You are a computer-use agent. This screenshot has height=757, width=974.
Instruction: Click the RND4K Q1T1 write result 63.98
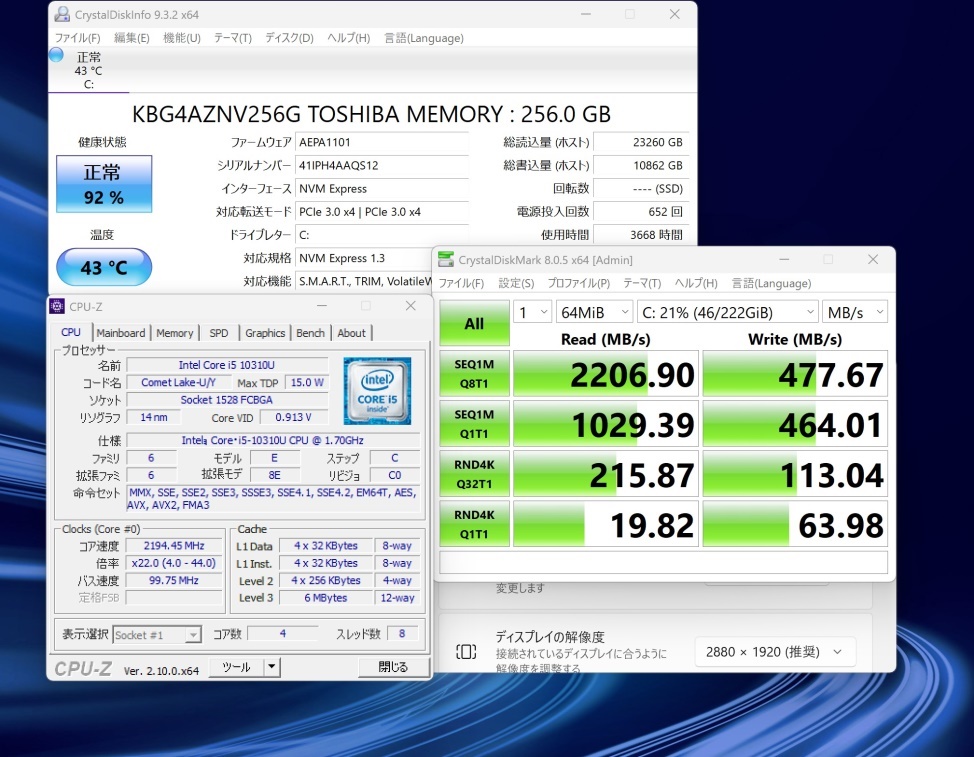[x=795, y=524]
